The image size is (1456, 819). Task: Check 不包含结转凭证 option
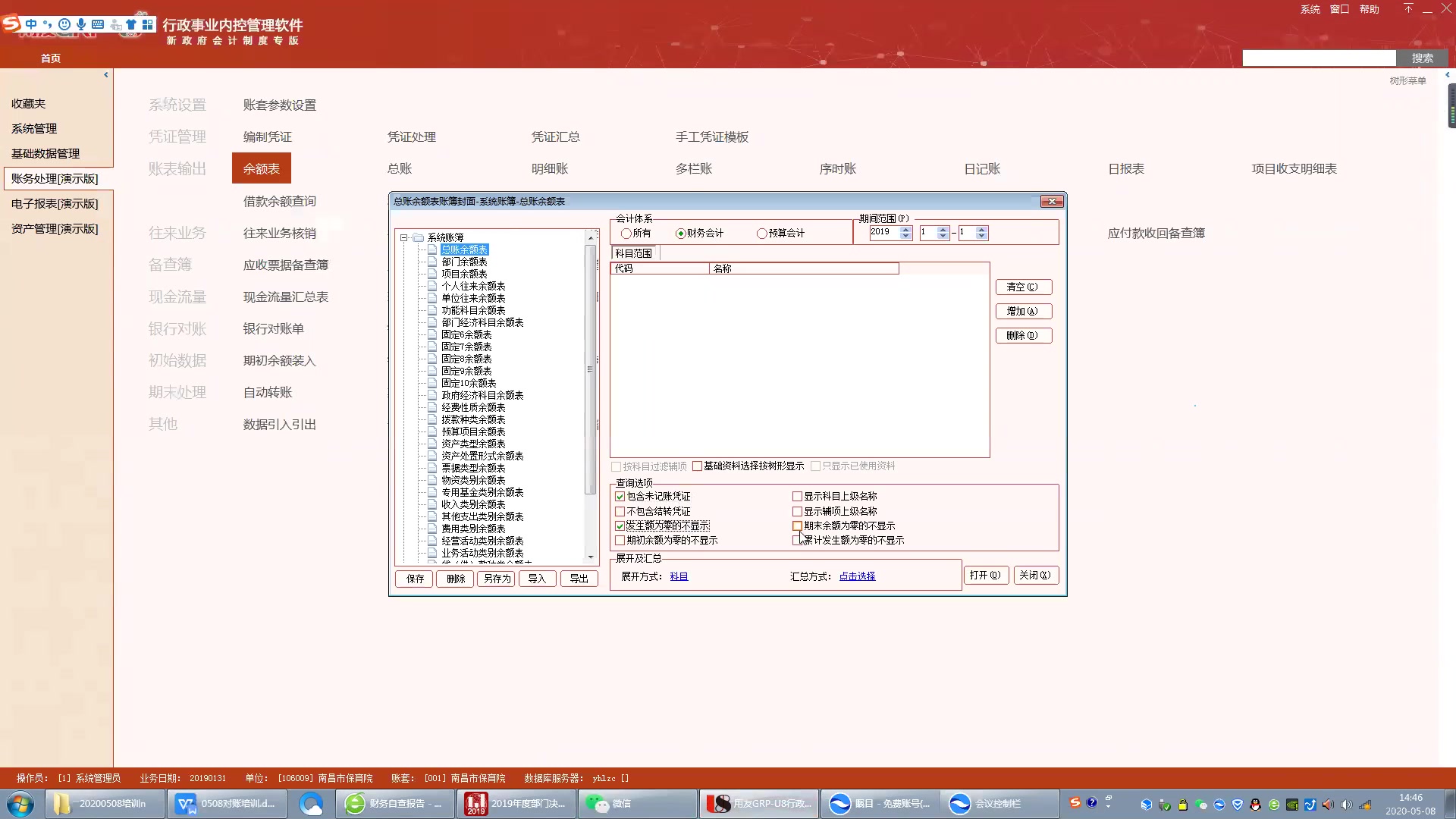coord(620,512)
